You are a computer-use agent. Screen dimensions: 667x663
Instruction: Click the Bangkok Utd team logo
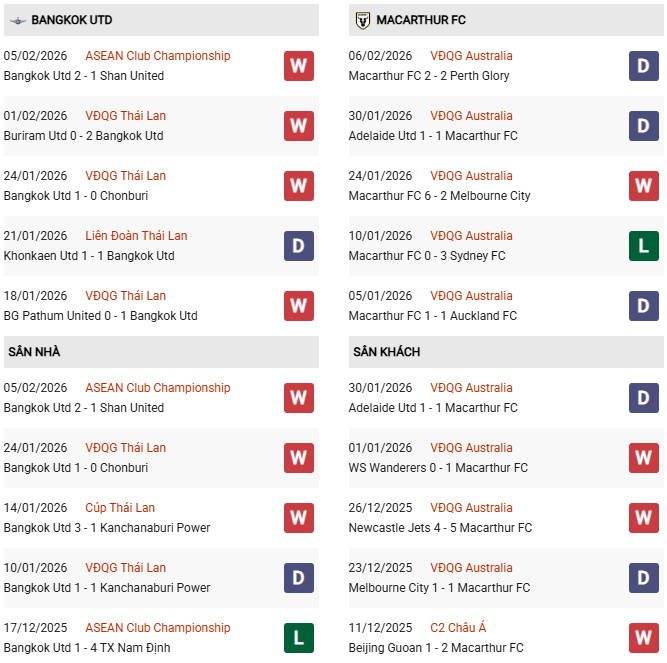[x=17, y=20]
